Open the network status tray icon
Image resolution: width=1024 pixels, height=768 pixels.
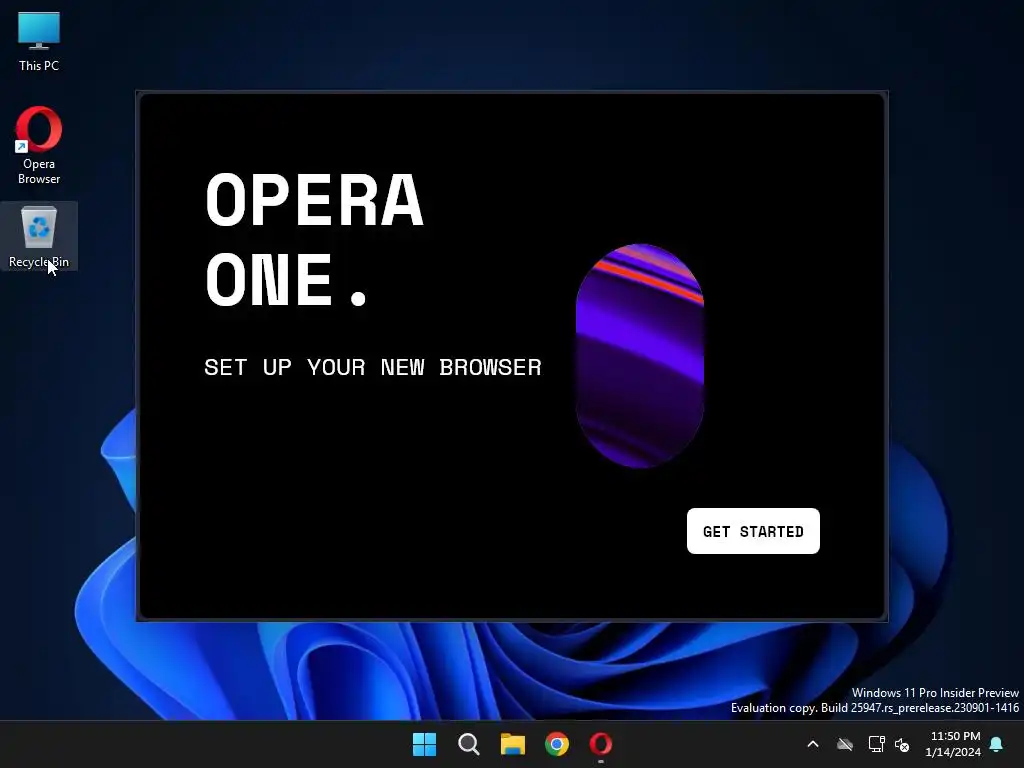[x=876, y=744]
